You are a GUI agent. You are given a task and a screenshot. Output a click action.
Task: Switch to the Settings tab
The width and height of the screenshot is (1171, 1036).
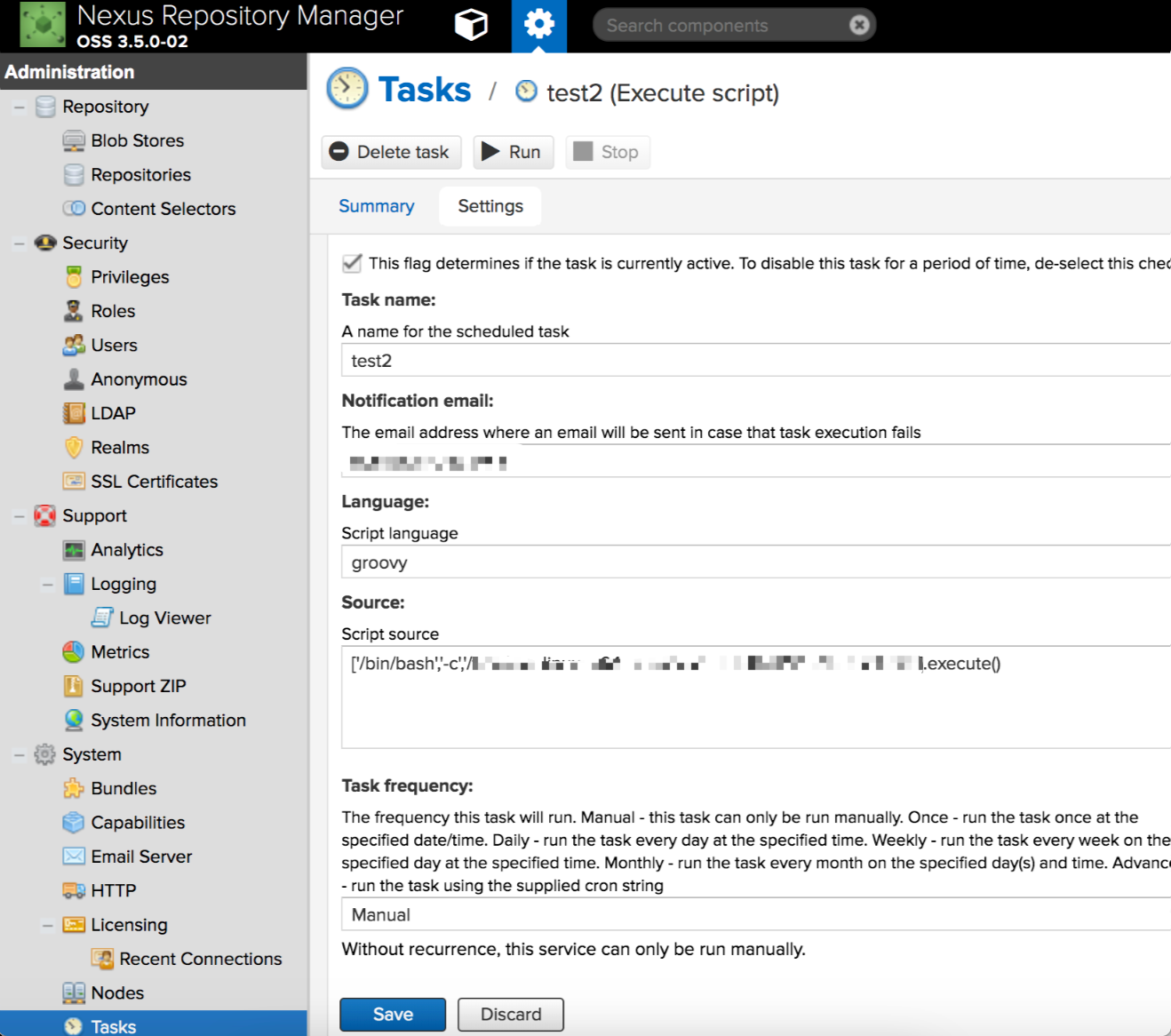[x=490, y=206]
